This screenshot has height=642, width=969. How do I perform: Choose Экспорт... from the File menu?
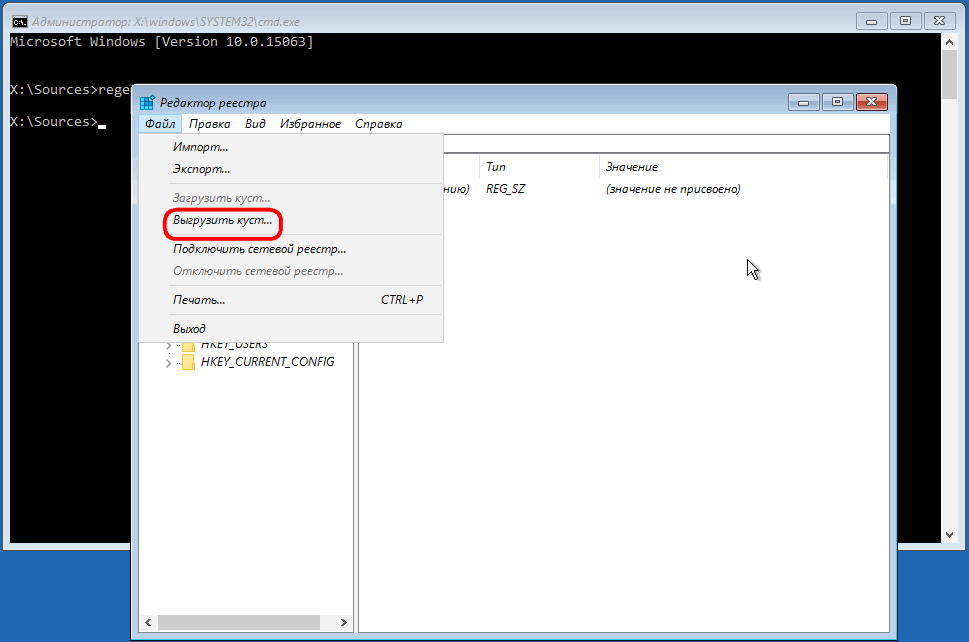coord(291,169)
